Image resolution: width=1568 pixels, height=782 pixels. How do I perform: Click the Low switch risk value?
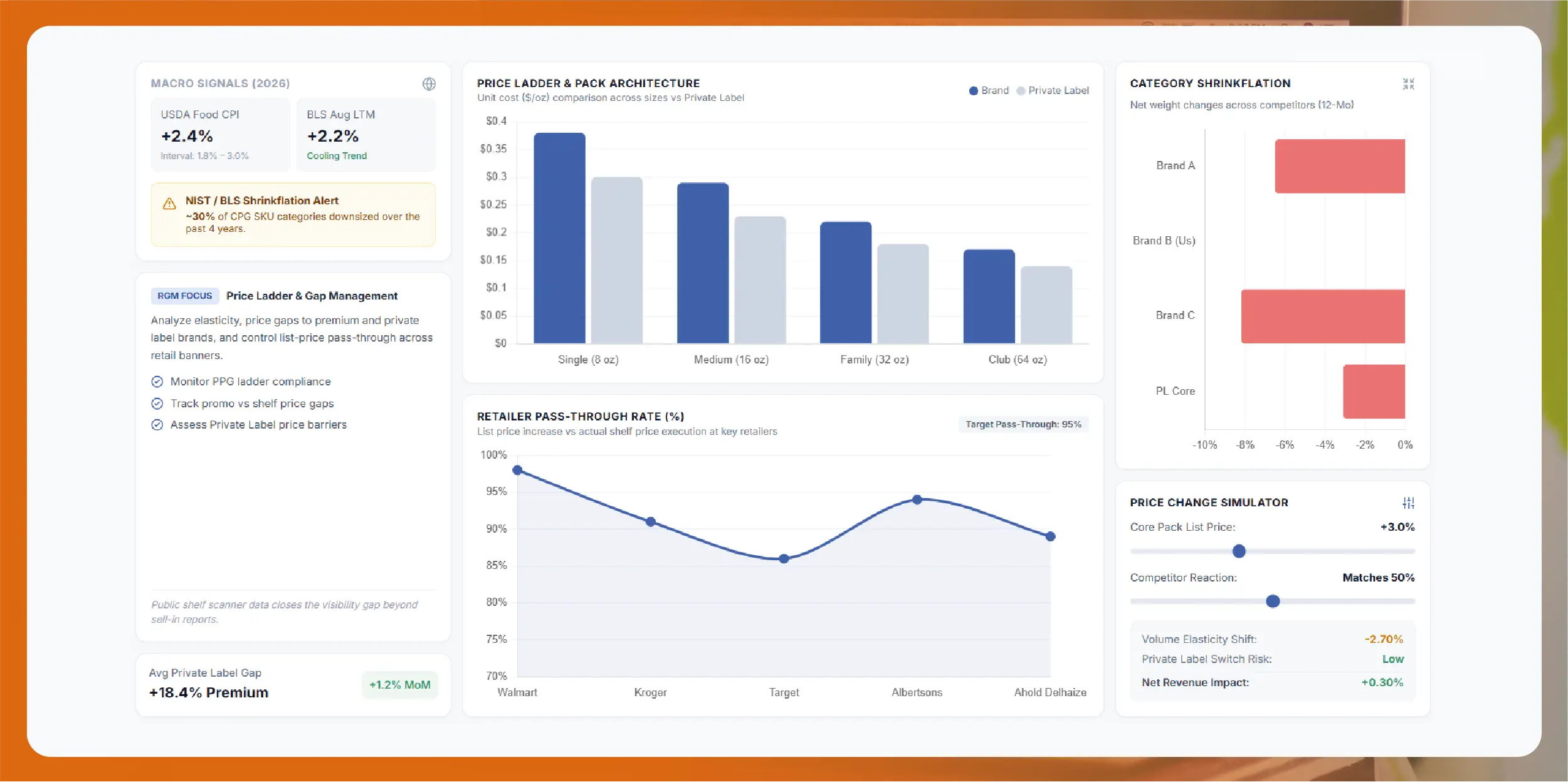click(x=1393, y=659)
